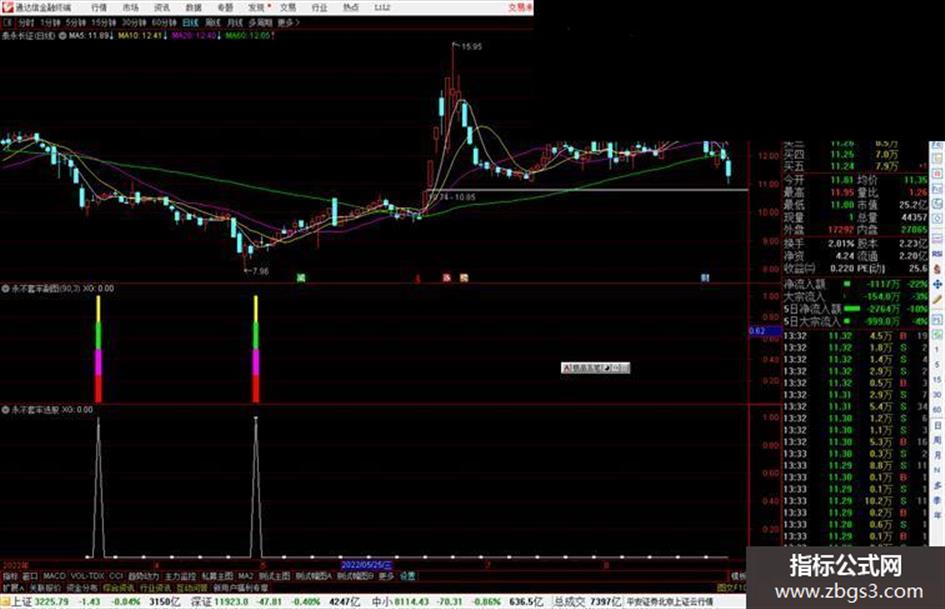Select the 月线 monthly chart period
The image size is (945, 609).
tap(234, 23)
